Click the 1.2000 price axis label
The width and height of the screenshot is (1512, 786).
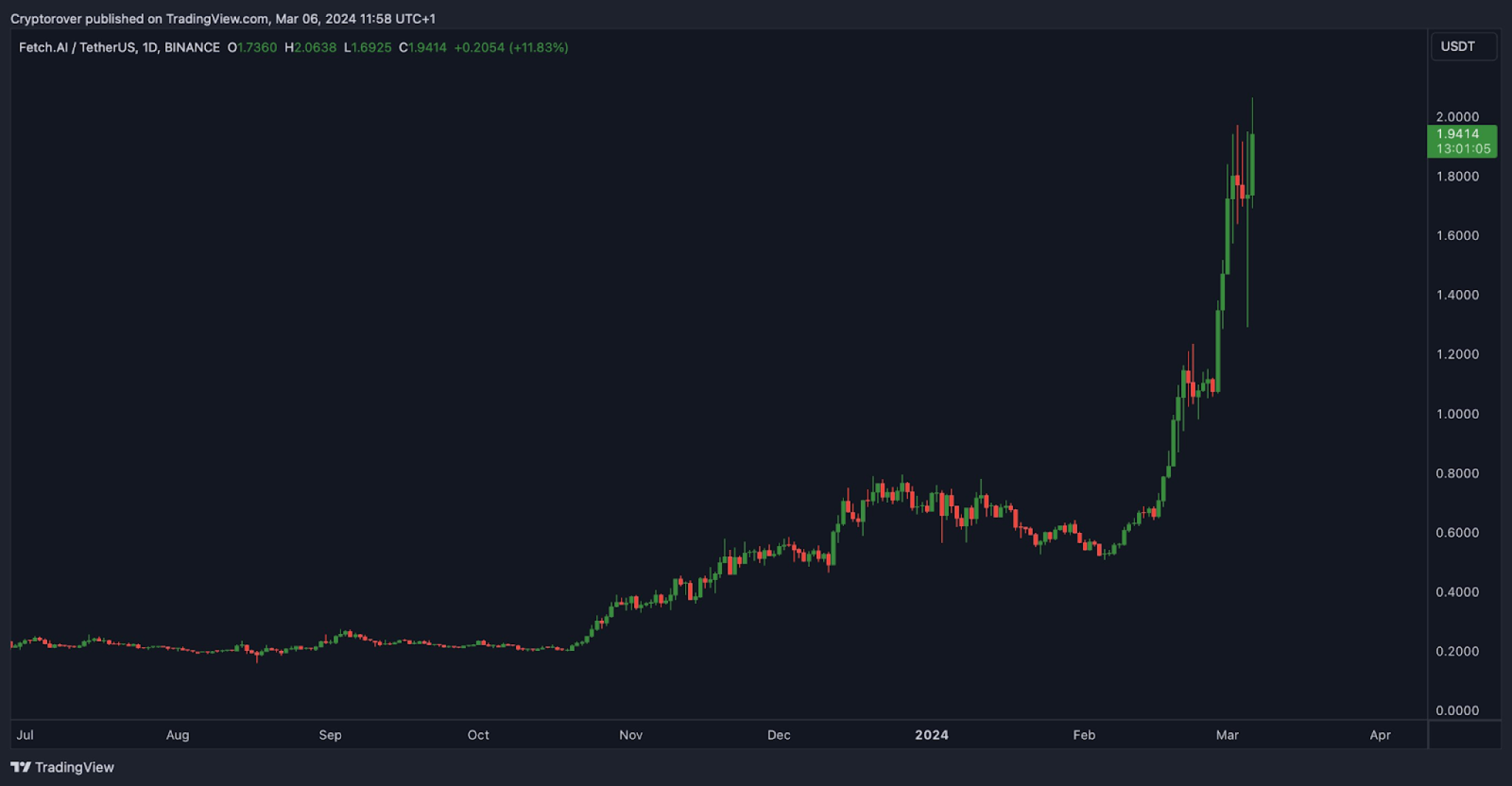coord(1457,354)
